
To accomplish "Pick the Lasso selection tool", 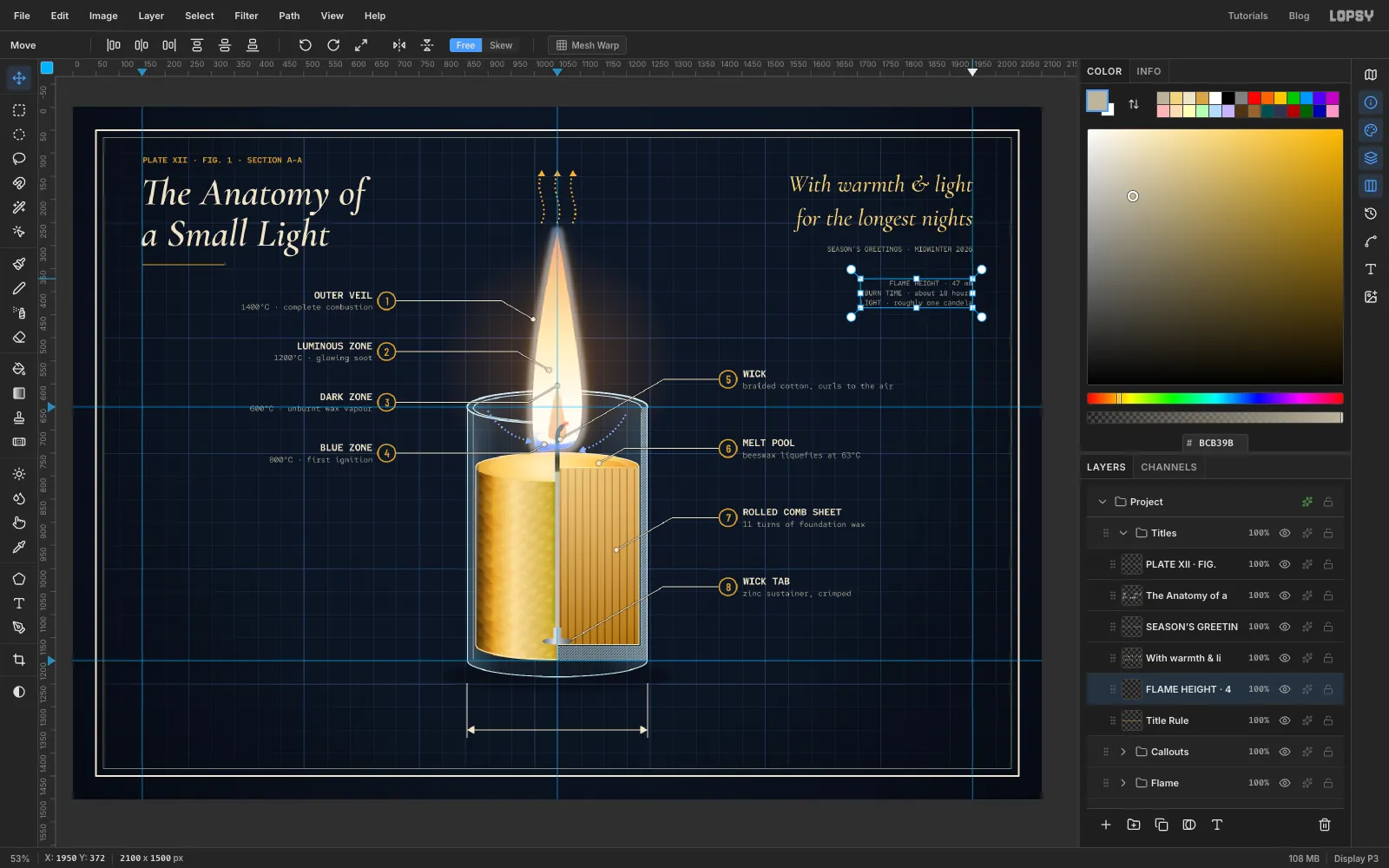I will point(19,159).
